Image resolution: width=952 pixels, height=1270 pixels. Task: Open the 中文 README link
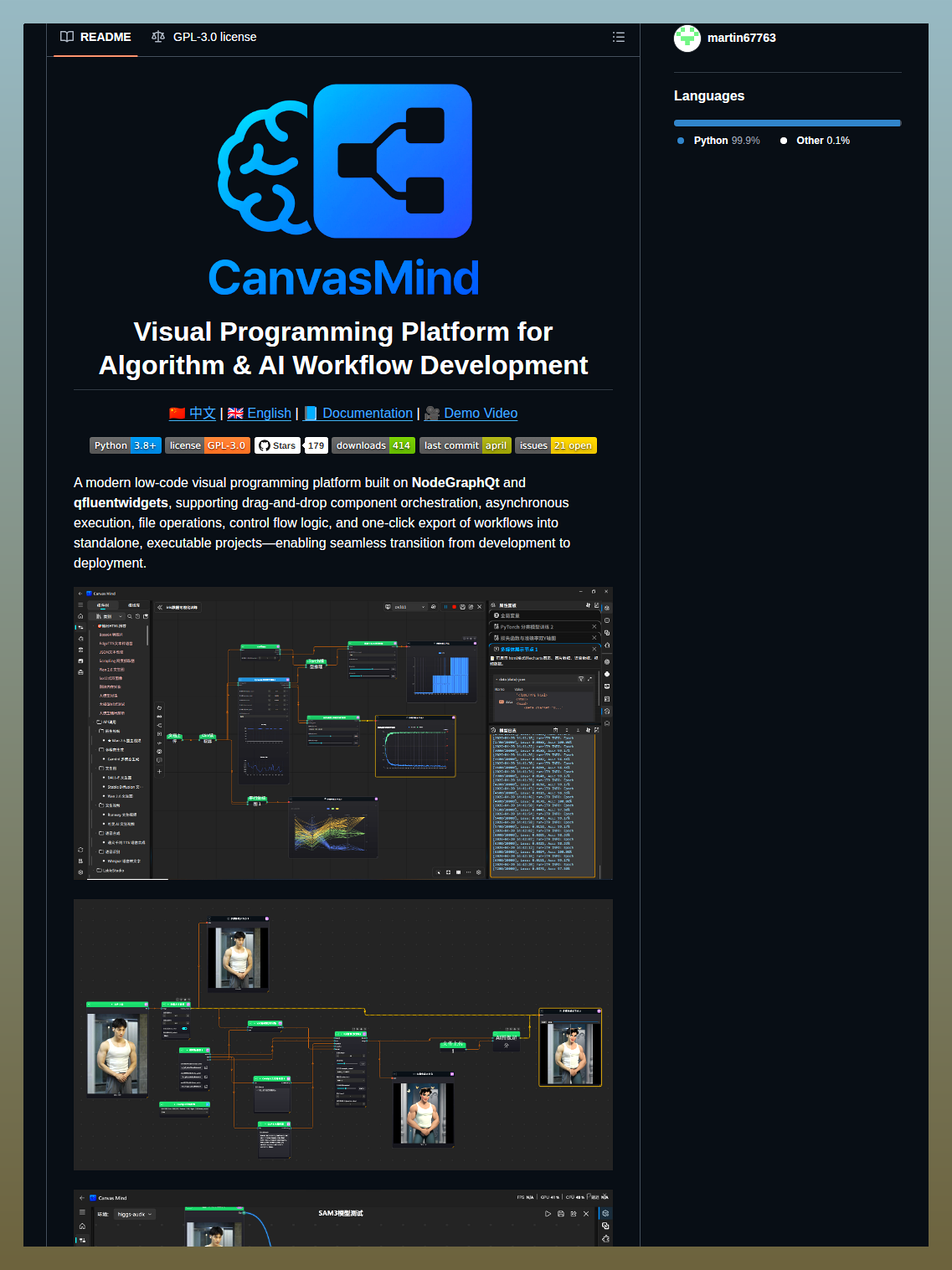(x=193, y=413)
